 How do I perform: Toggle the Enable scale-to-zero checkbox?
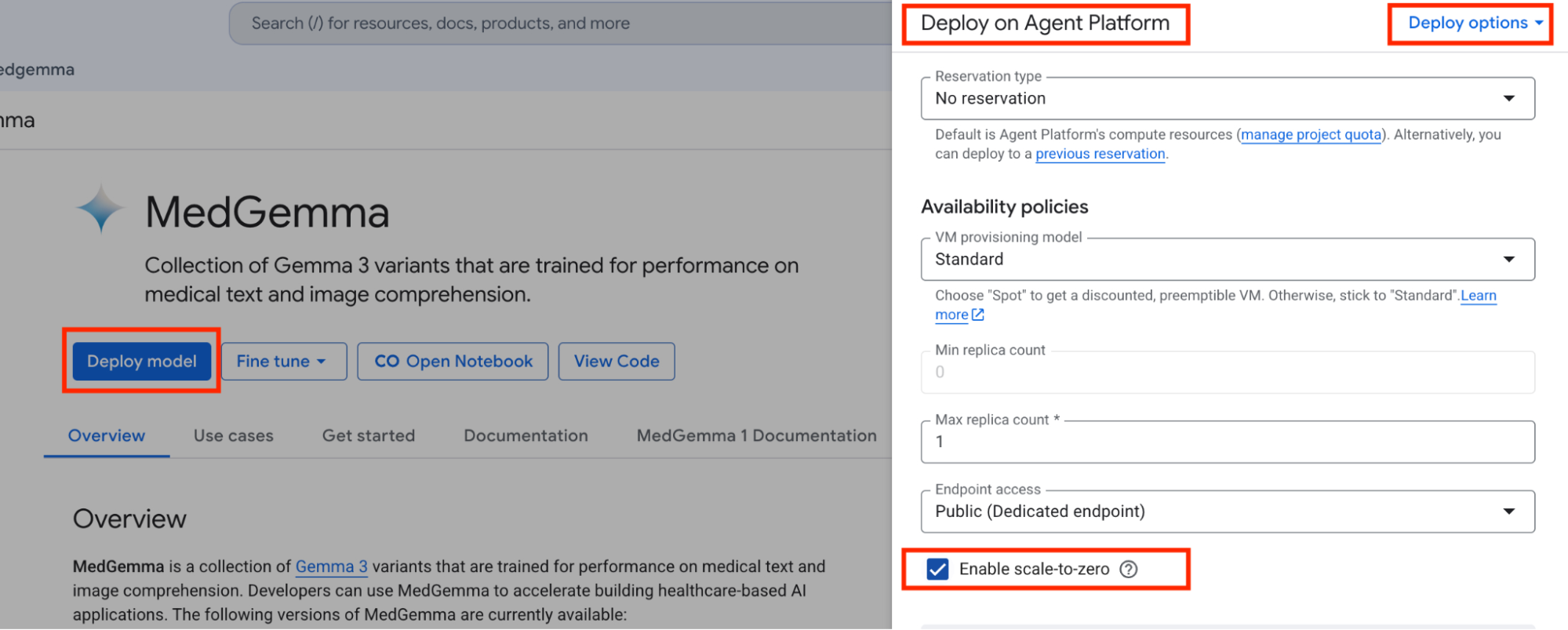[x=937, y=570]
